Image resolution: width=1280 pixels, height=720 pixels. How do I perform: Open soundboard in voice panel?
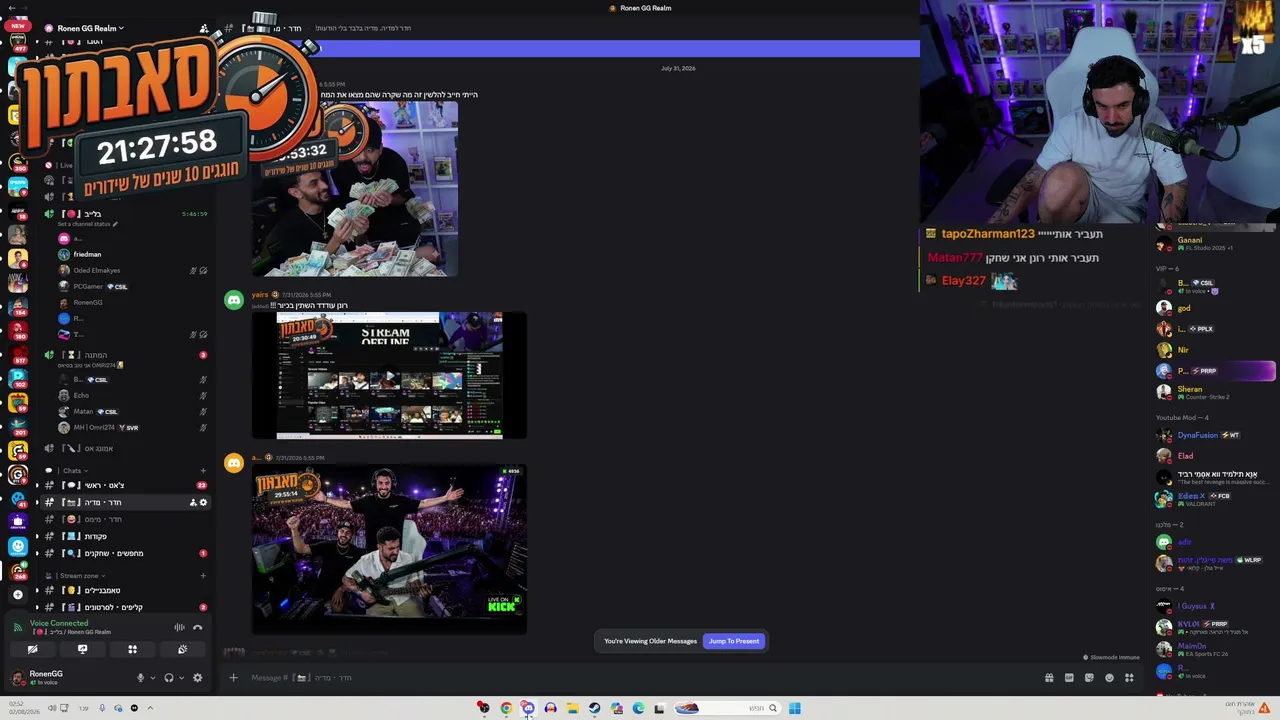point(182,649)
